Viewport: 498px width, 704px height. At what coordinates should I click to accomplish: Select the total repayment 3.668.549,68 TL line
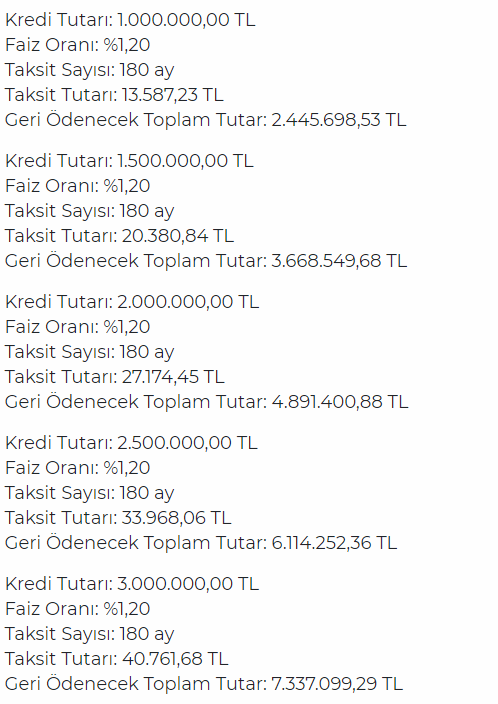[x=206, y=261]
